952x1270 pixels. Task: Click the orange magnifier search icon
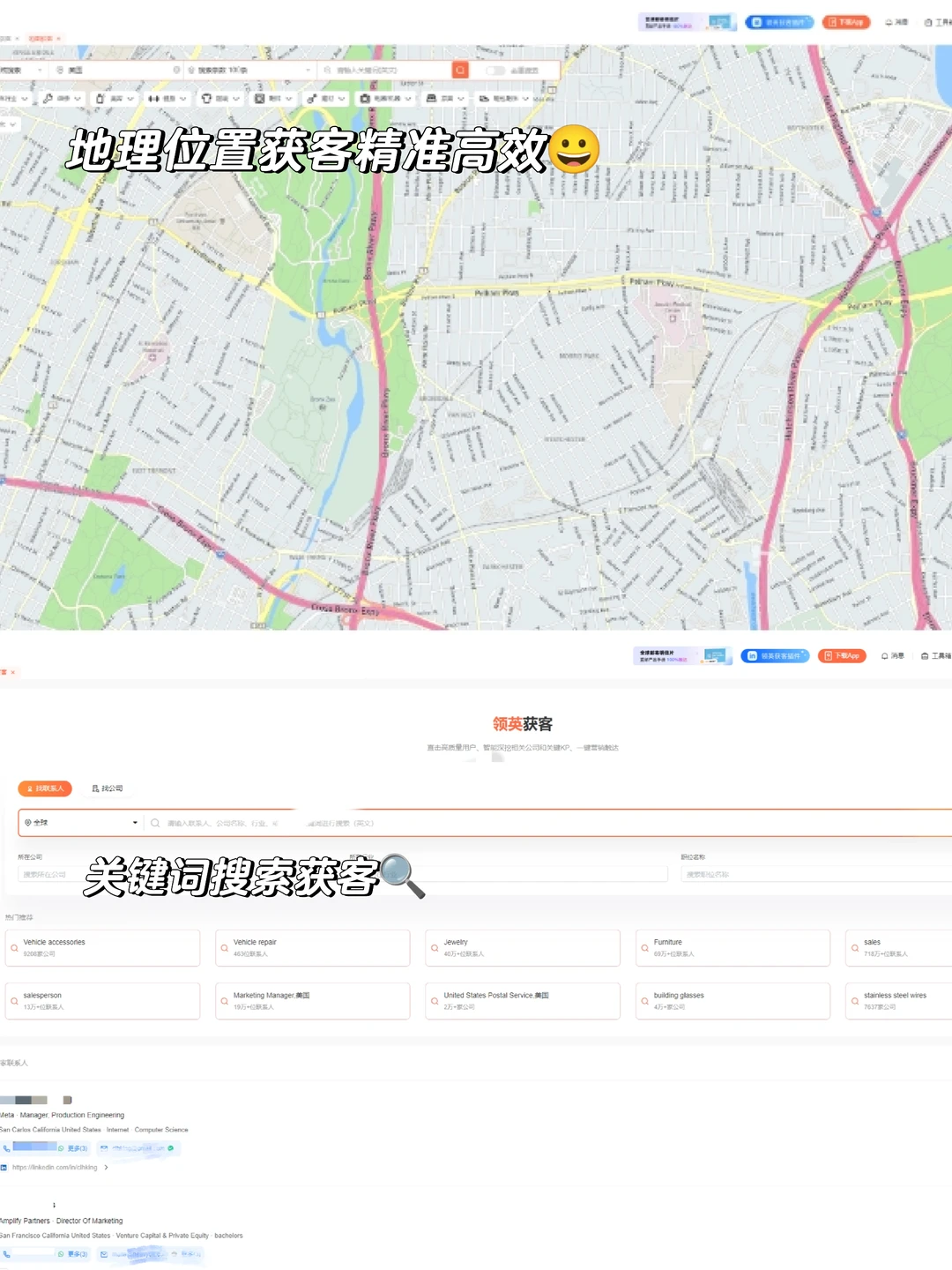point(459,69)
